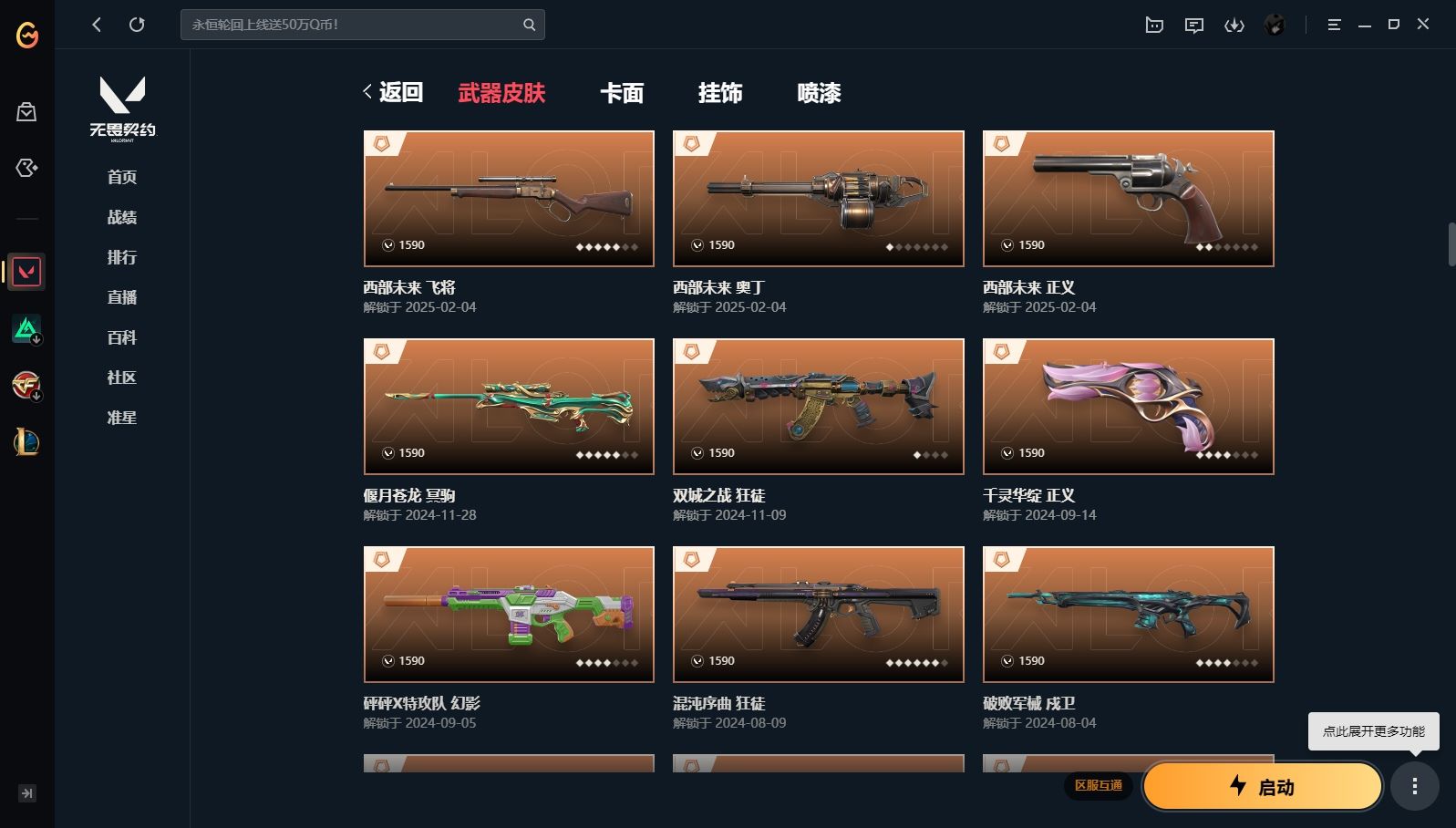Open the Valorant game icon in sidebar
This screenshot has width=1456, height=828.
point(26,272)
